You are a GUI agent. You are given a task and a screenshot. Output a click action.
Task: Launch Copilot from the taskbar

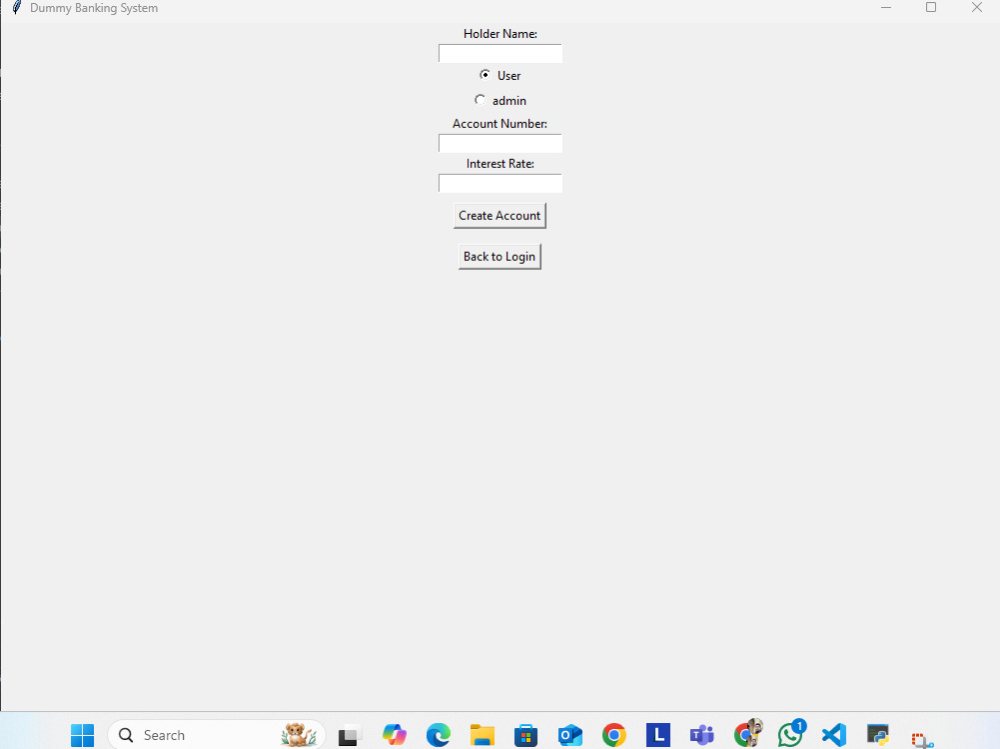394,735
